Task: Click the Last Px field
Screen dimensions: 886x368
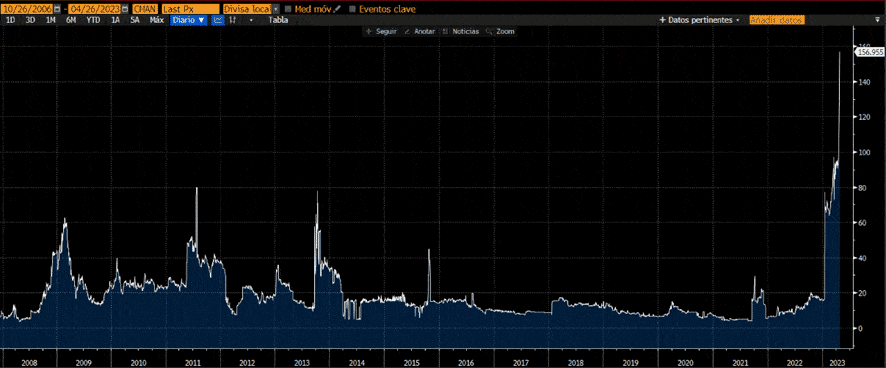Action: [190, 9]
